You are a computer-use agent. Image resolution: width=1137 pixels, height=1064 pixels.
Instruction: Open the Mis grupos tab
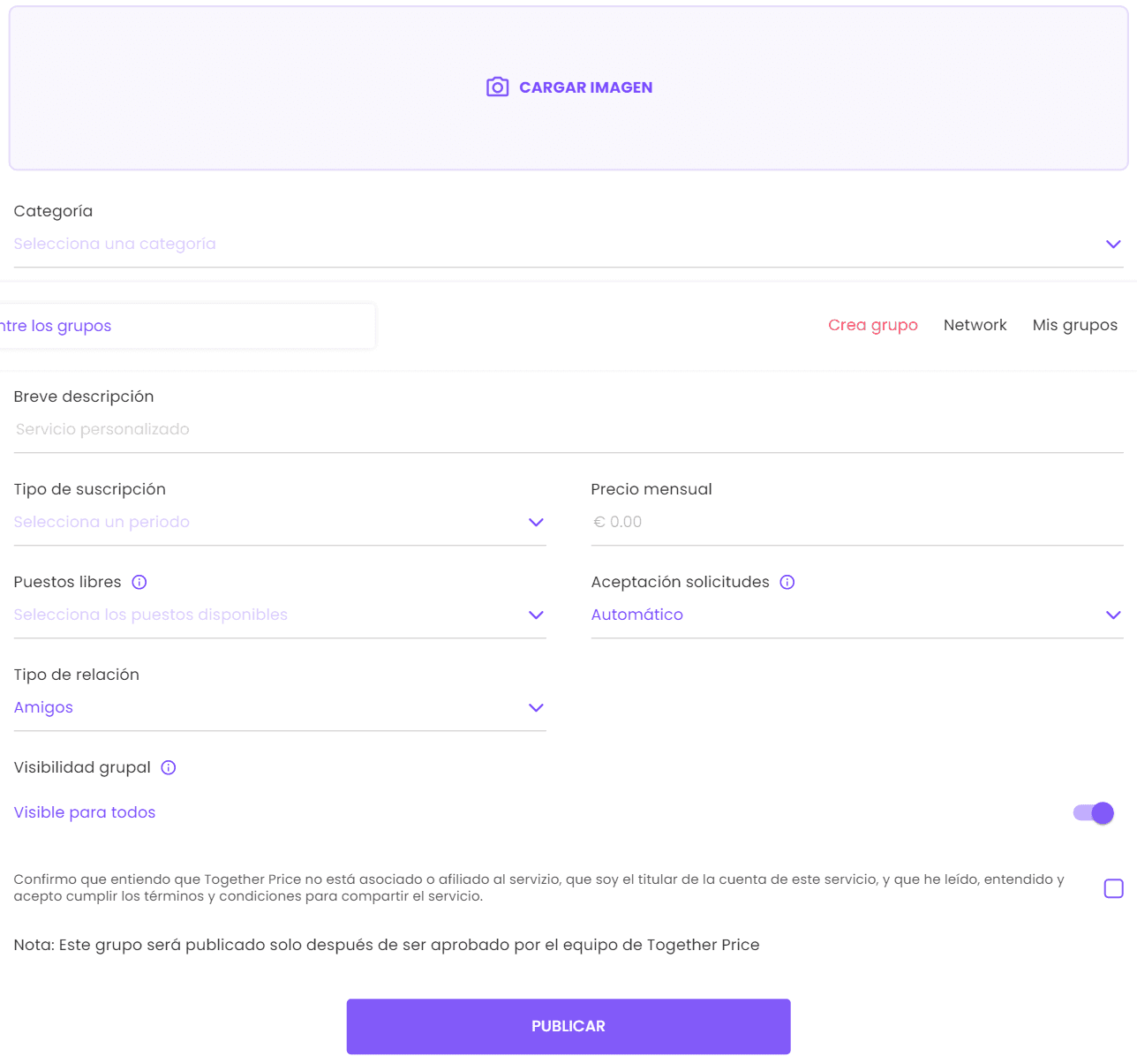(x=1074, y=325)
